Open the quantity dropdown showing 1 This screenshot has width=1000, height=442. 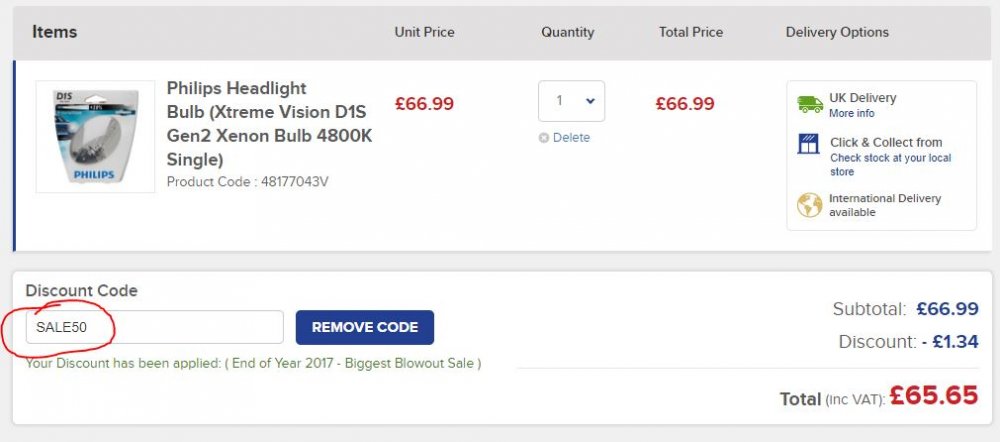click(571, 101)
